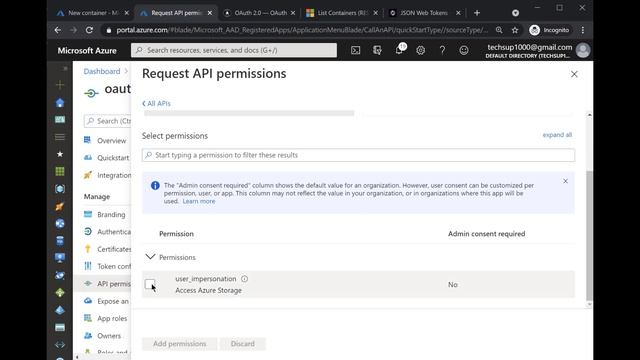The width and height of the screenshot is (640, 360).
Task: Close the Request API permissions browser tab
Action: point(210,13)
